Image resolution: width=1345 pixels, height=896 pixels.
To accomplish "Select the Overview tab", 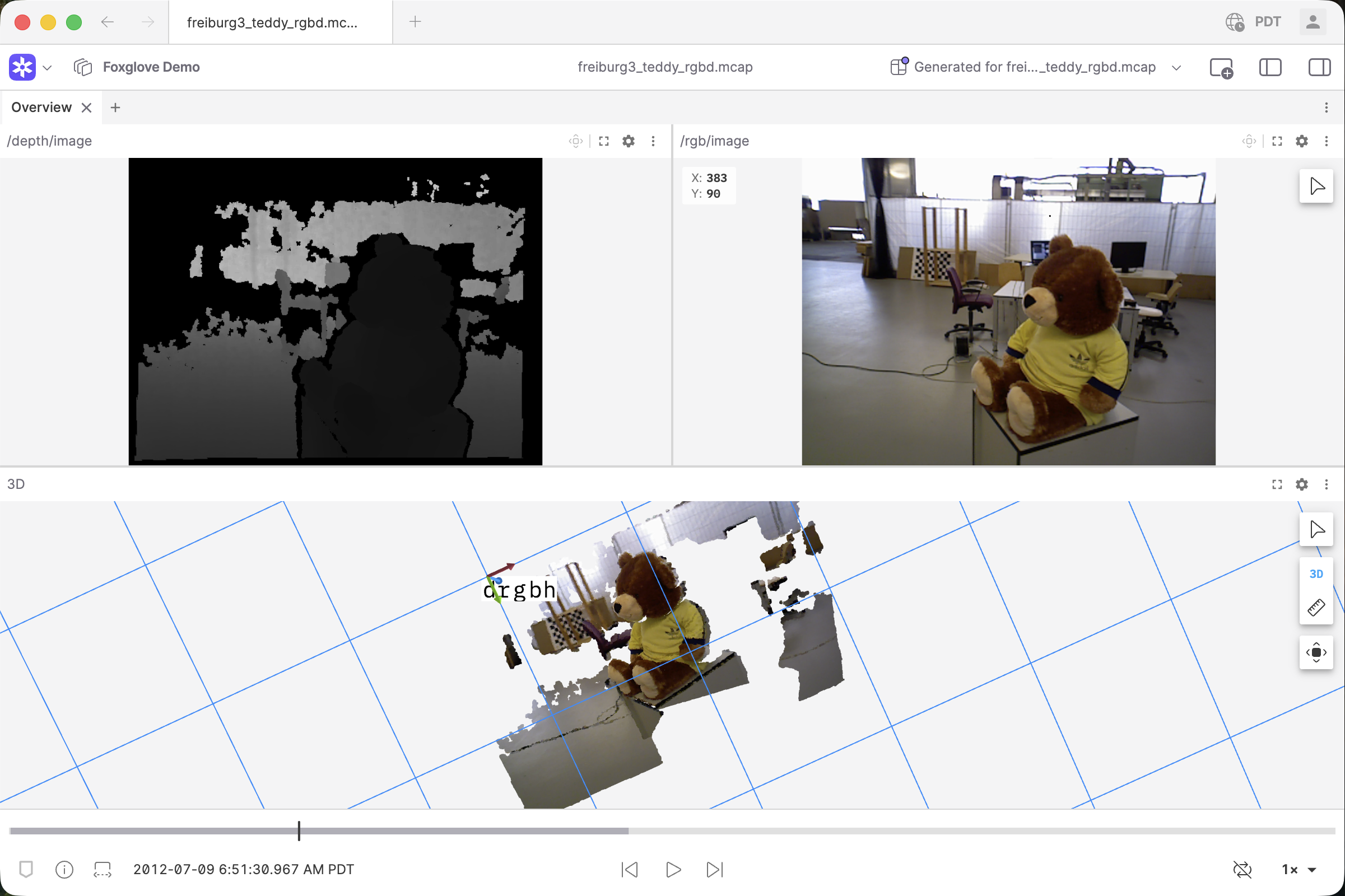I will (x=41, y=108).
